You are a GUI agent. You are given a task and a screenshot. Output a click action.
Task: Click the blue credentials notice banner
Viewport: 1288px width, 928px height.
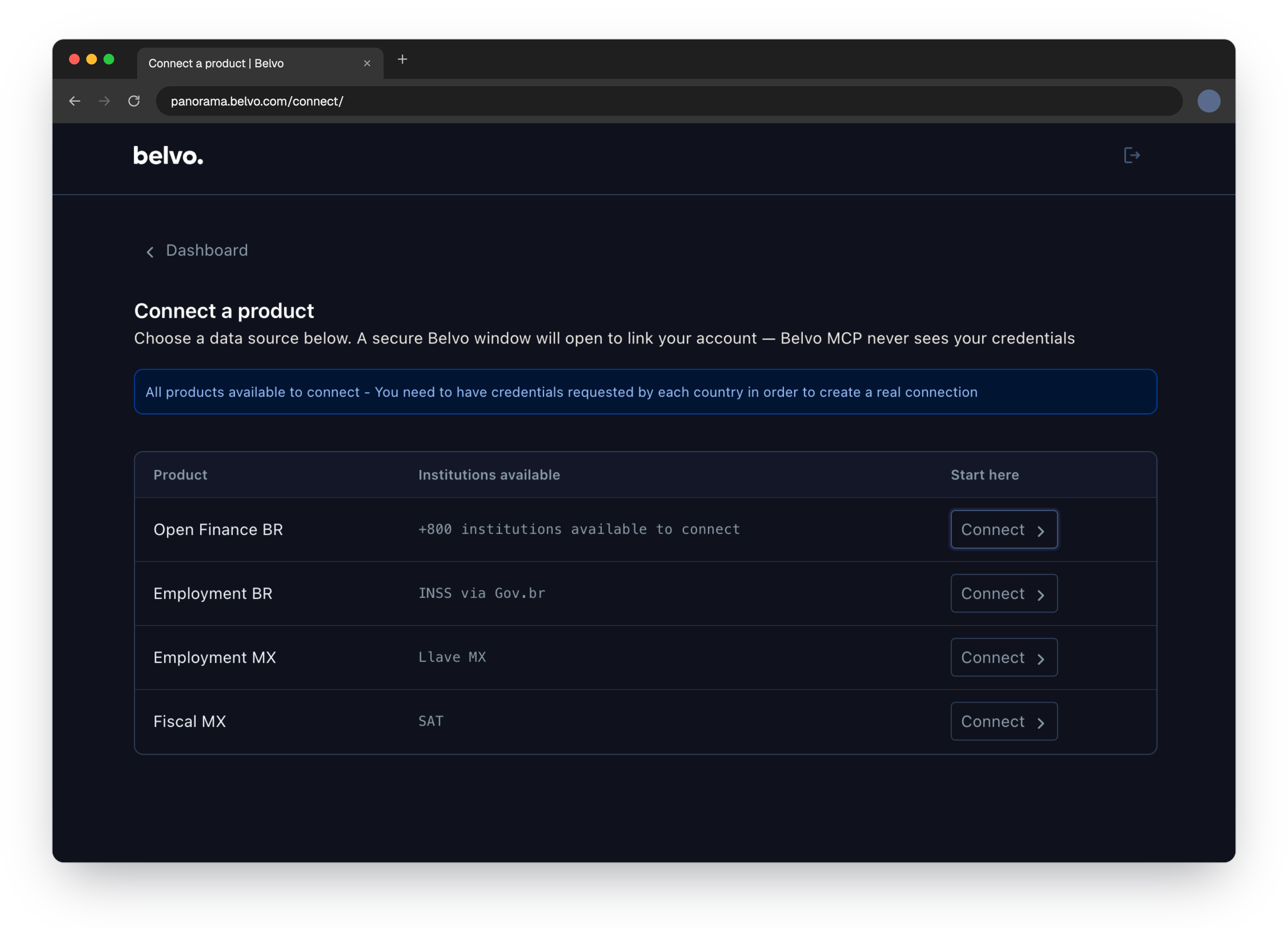pos(645,392)
